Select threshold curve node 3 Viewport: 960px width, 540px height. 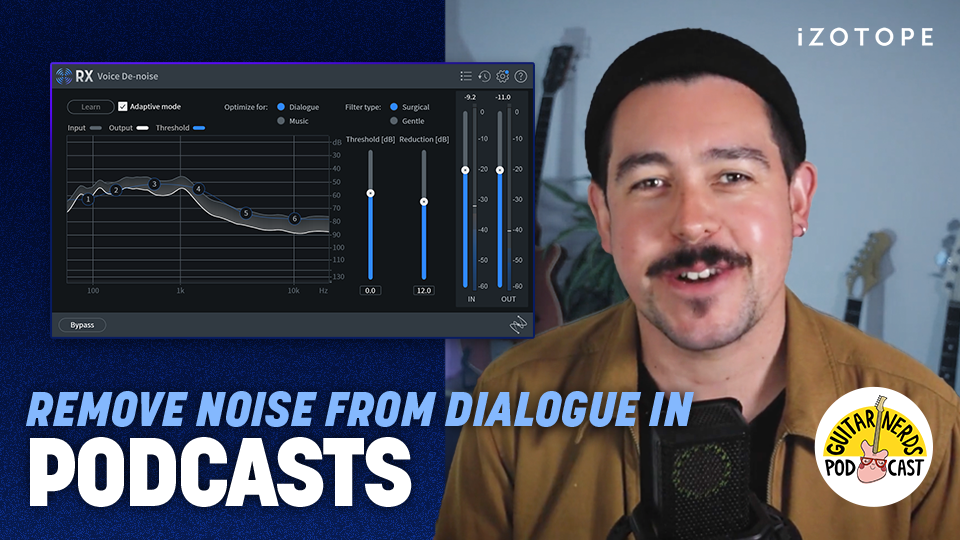(154, 184)
